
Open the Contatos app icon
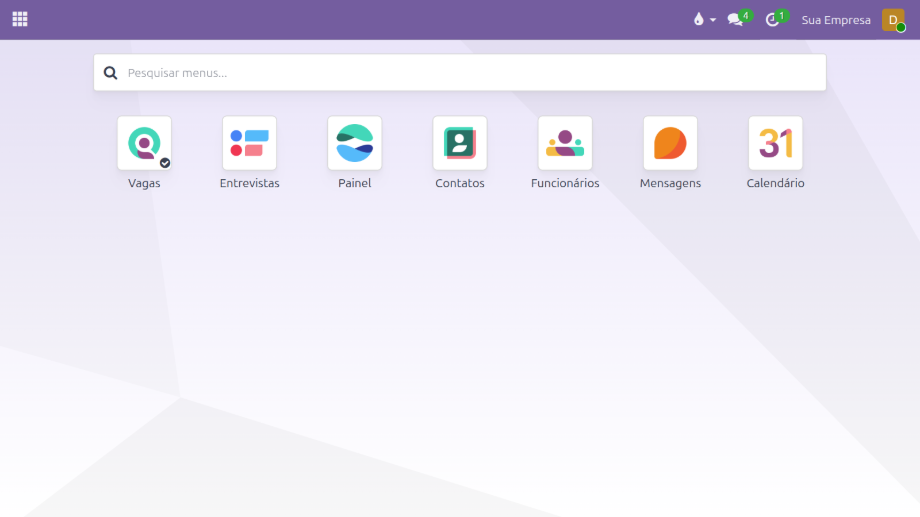tap(460, 143)
